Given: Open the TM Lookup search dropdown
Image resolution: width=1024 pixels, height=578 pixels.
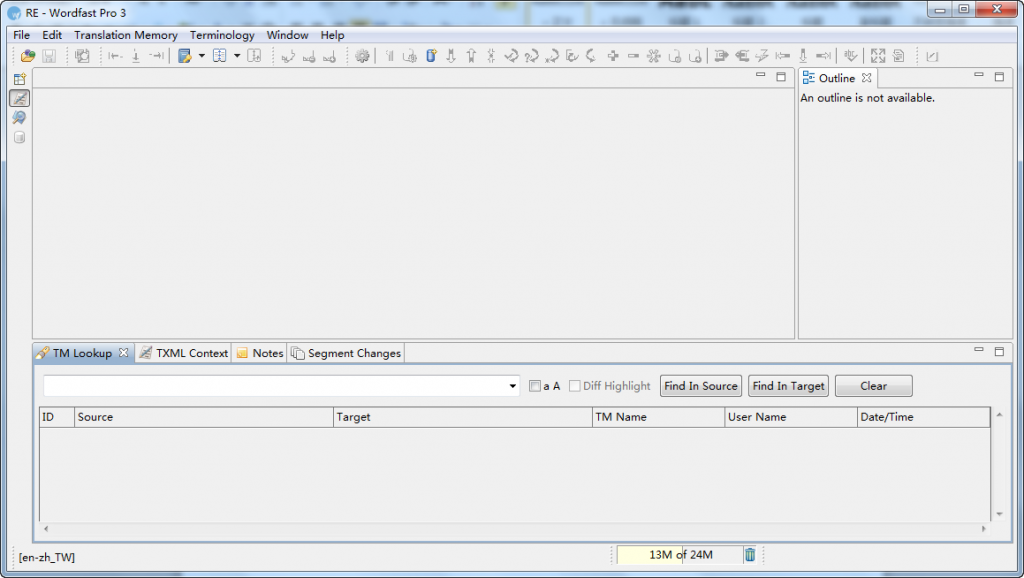Looking at the screenshot, I should click(x=513, y=386).
